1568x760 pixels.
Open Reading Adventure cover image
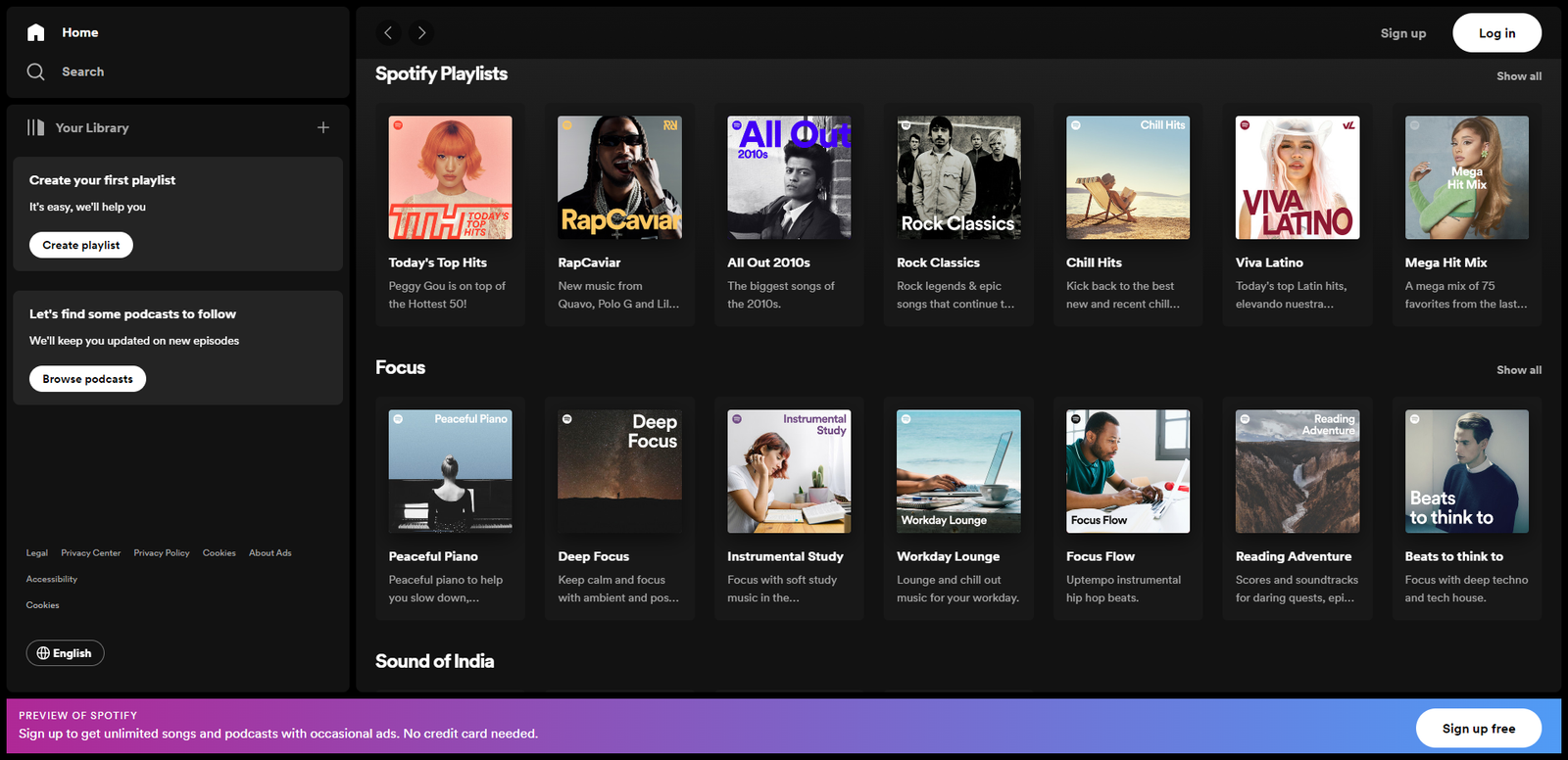pos(1298,471)
